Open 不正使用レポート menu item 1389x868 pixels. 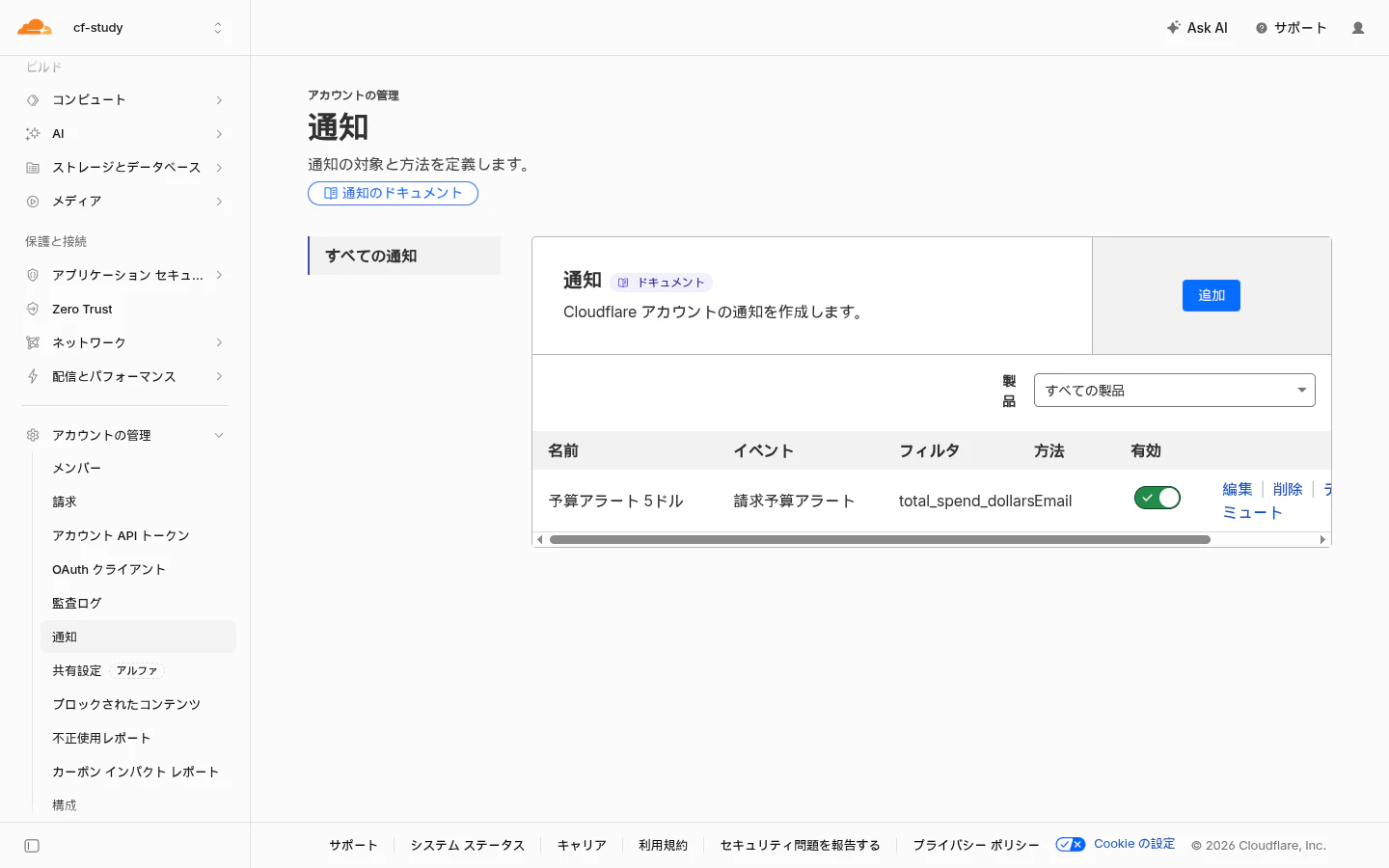(x=138, y=738)
